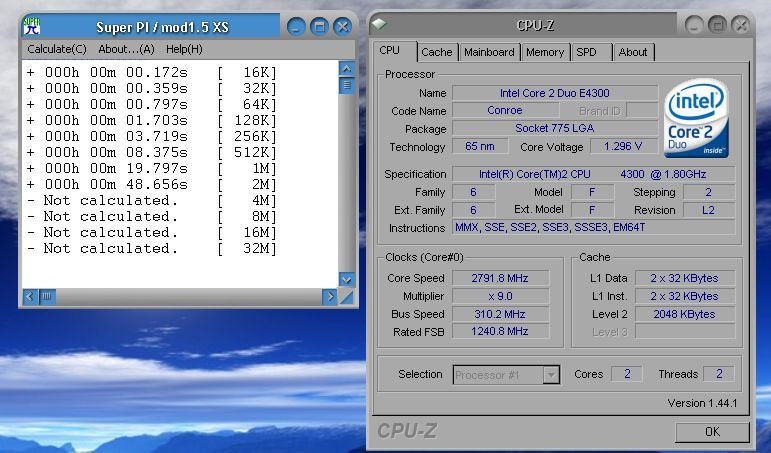The width and height of the screenshot is (771, 453).
Task: Click the Bus Speed value 310.2 MHz
Action: [x=500, y=314]
